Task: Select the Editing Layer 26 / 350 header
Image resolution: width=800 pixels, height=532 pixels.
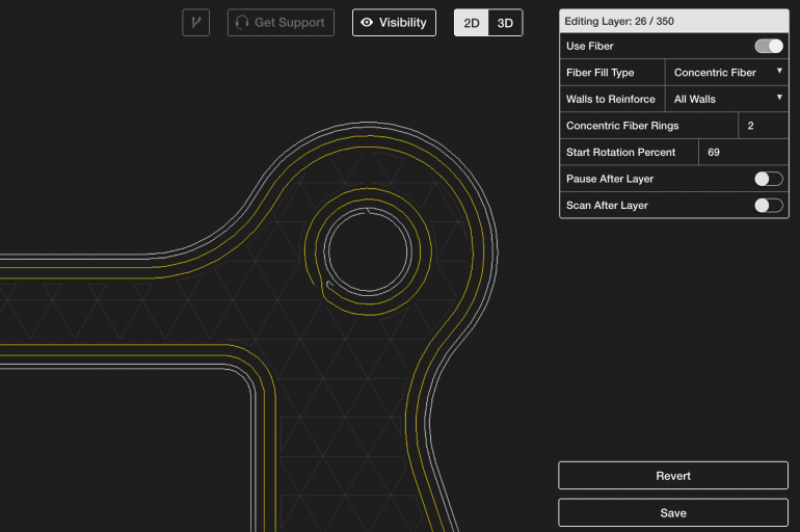Action: pyautogui.click(x=674, y=21)
